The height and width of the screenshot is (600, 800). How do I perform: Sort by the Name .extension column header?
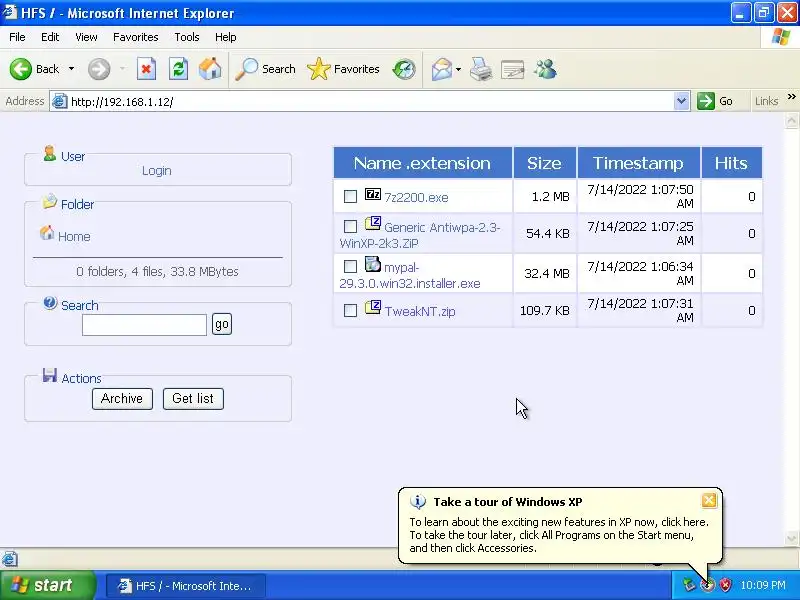coord(422,163)
